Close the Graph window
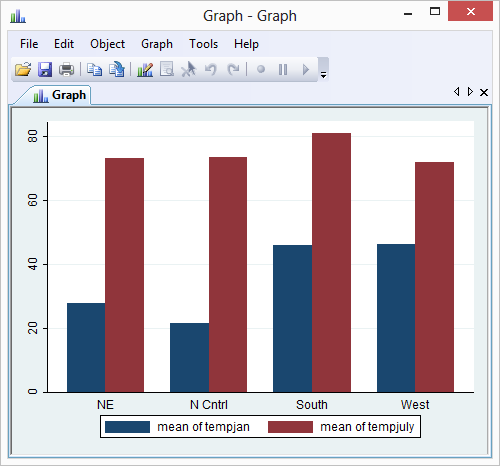Image resolution: width=500 pixels, height=466 pixels. tap(470, 12)
